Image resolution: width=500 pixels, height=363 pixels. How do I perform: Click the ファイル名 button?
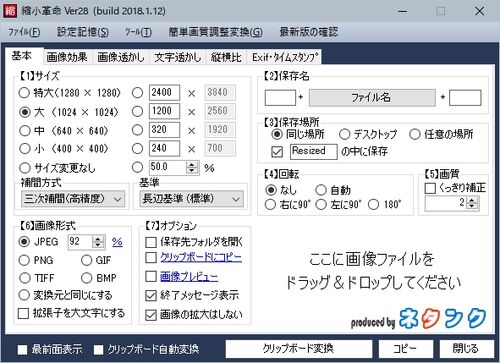[372, 98]
